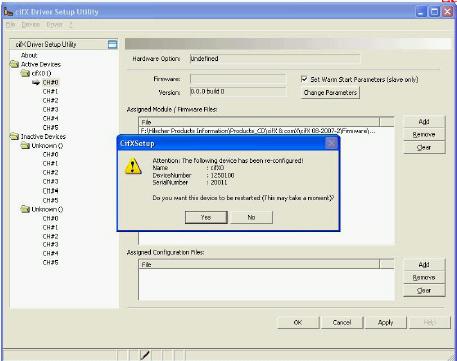Toggle Set Warm Start Parameters (slave only) checkbox
Screen dimensions: 457x361
click(x=304, y=79)
